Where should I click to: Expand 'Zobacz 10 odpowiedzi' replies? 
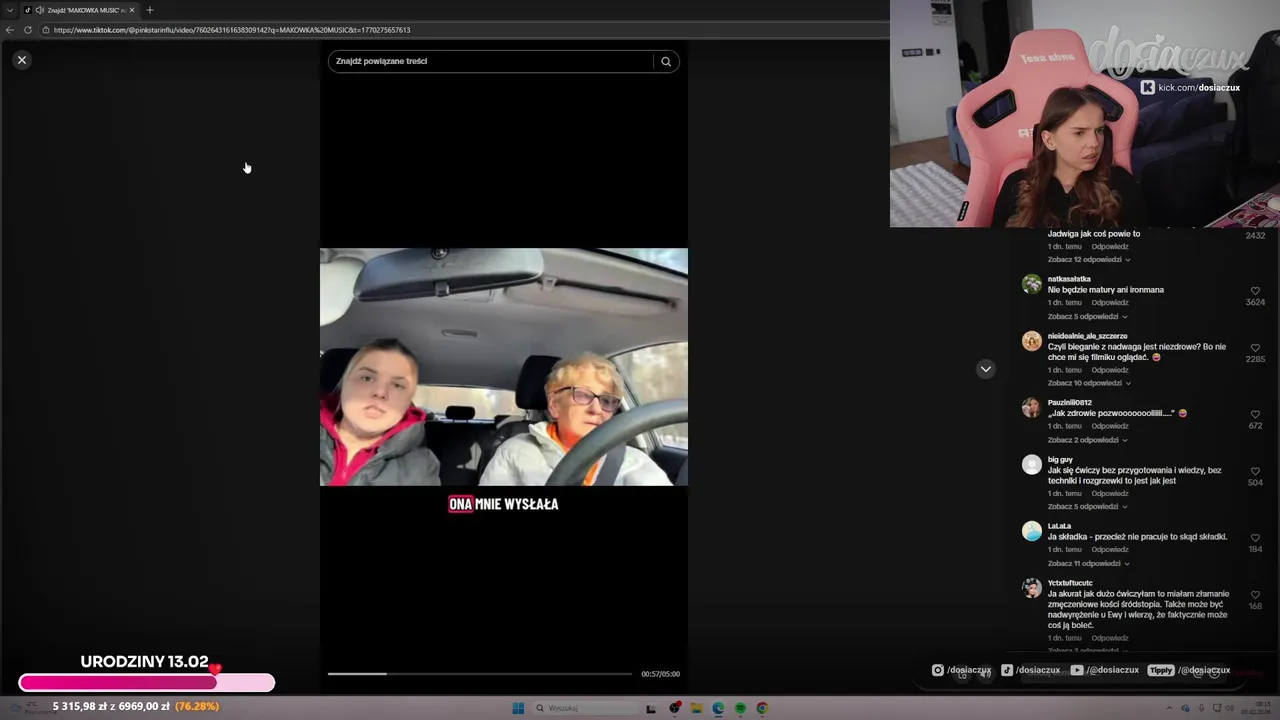coord(1088,383)
